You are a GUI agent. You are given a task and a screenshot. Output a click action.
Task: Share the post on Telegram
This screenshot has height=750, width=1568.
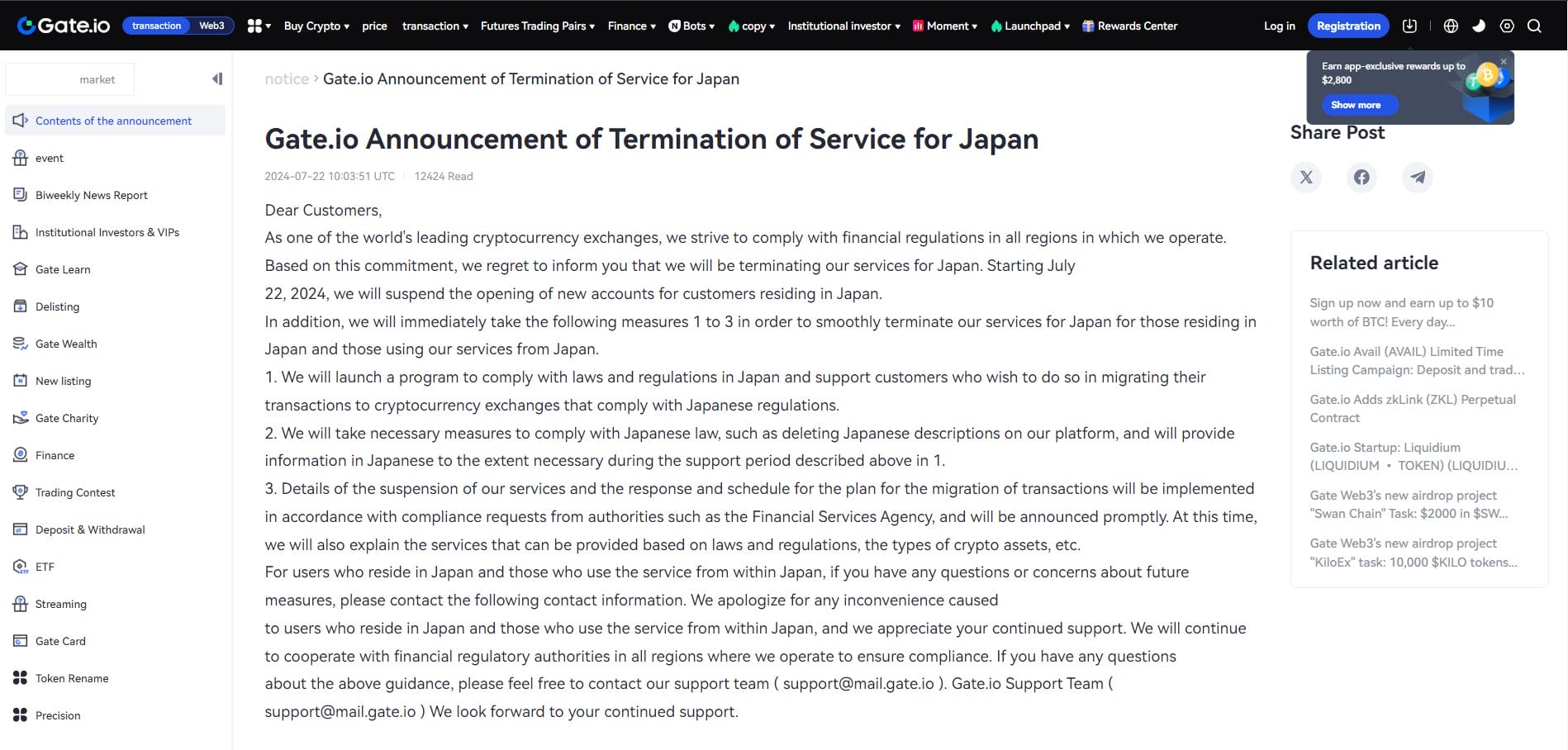tap(1417, 177)
